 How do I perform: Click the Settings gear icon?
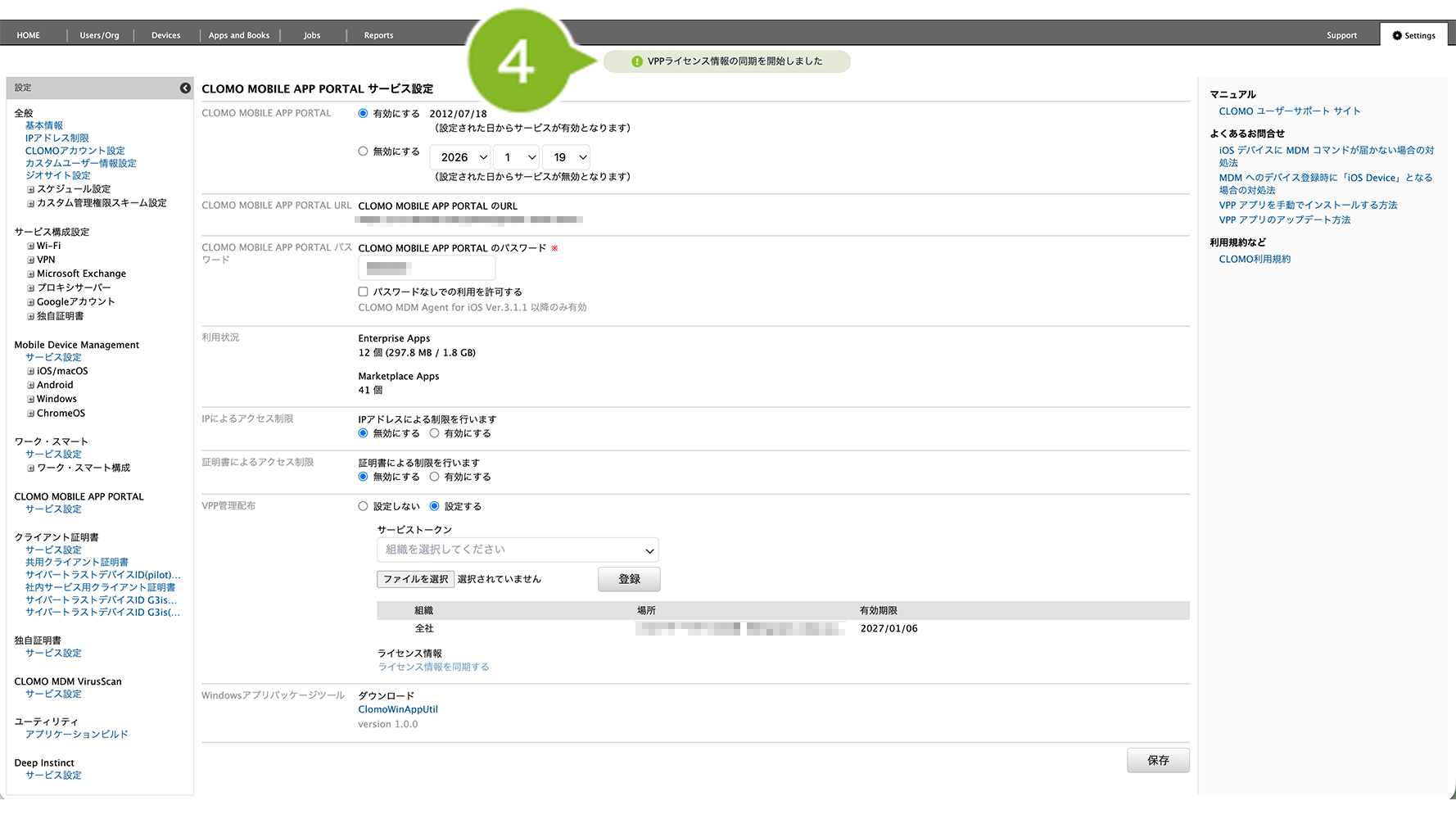pyautogui.click(x=1397, y=35)
